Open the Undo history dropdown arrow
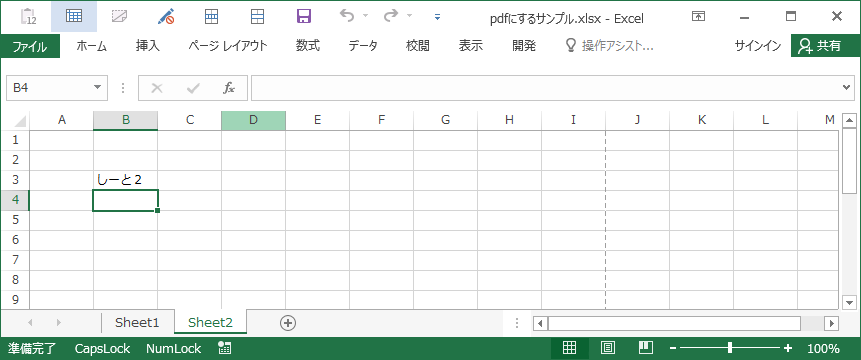Viewport: 861px width, 360px height. click(365, 16)
